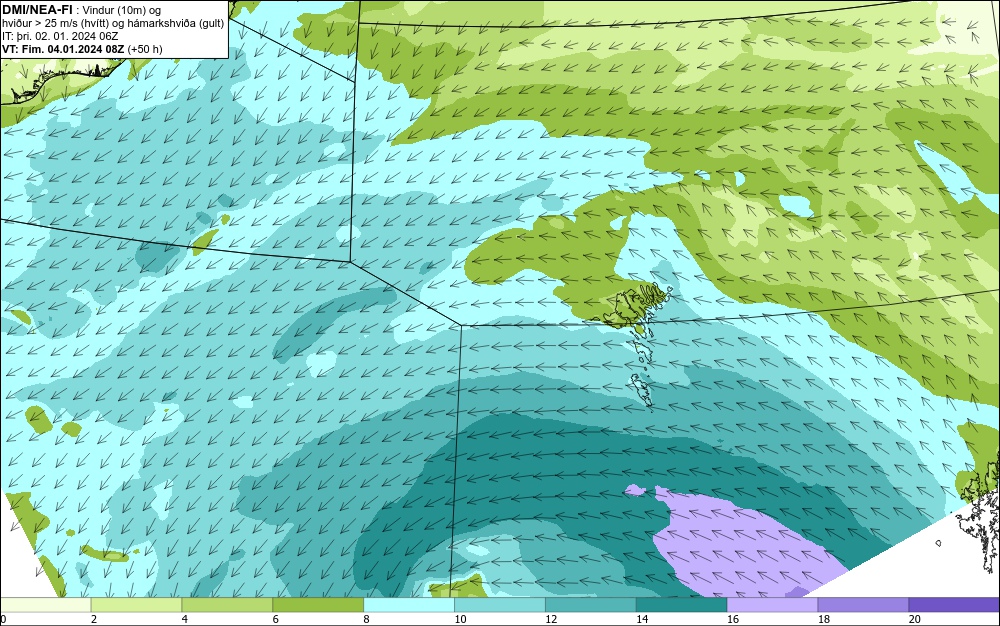Click the legend label '16'
Viewport: 1000px width, 626px height.
tap(733, 619)
